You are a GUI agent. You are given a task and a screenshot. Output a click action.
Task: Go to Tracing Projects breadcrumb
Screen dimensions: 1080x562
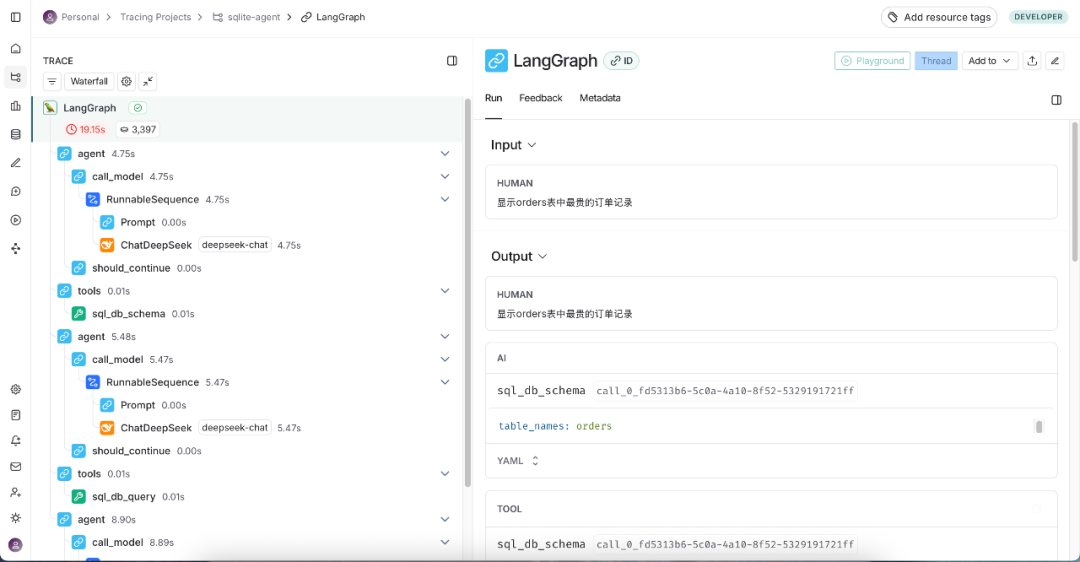click(x=156, y=17)
